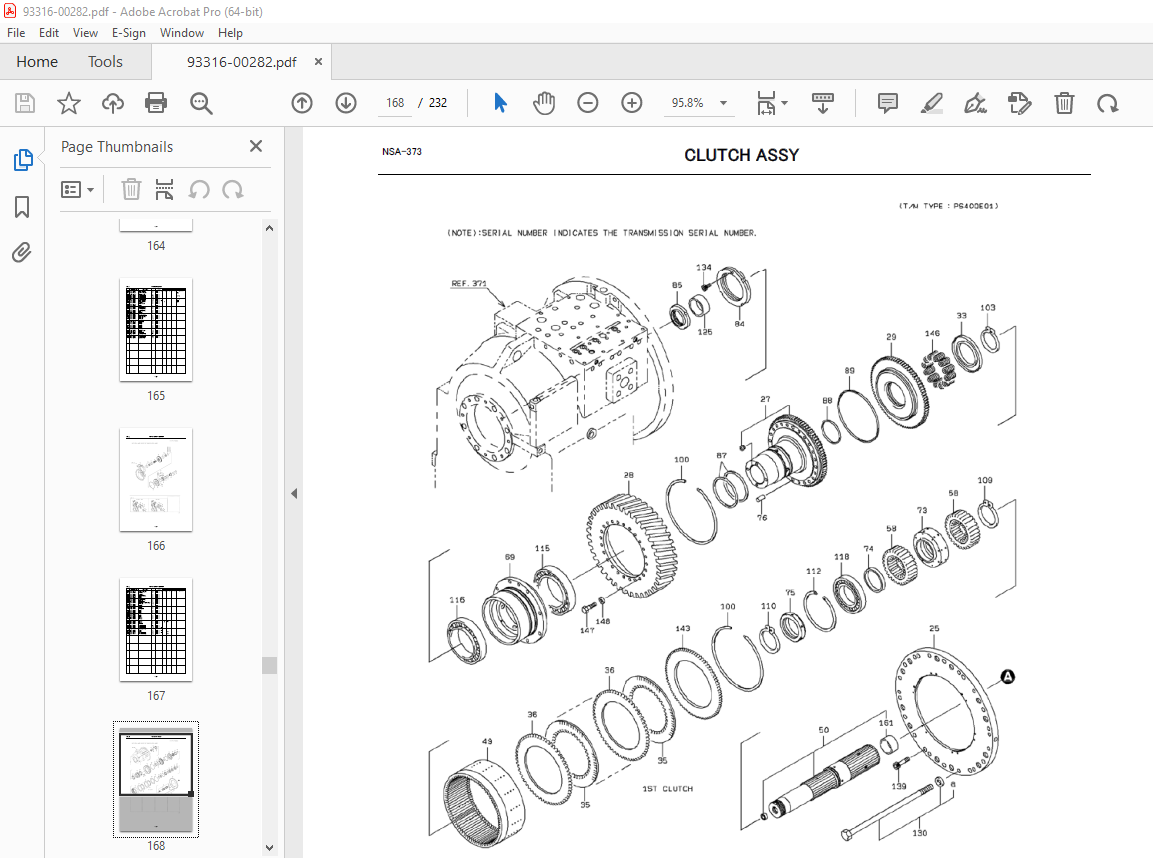Rotate page with toolbar rotate icon
1153x858 pixels.
coord(1108,103)
